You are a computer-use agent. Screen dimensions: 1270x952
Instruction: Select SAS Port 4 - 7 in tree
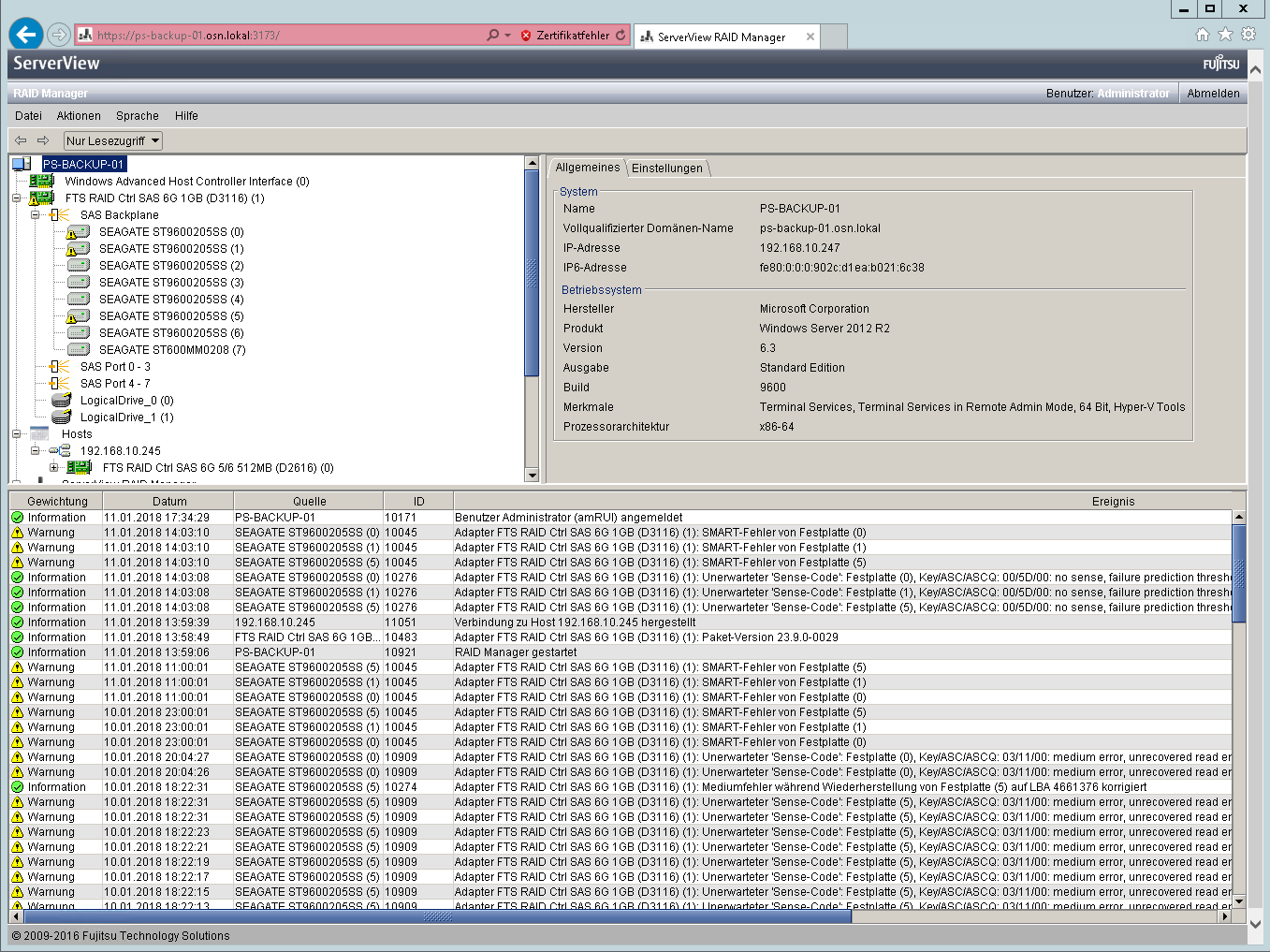pos(115,384)
